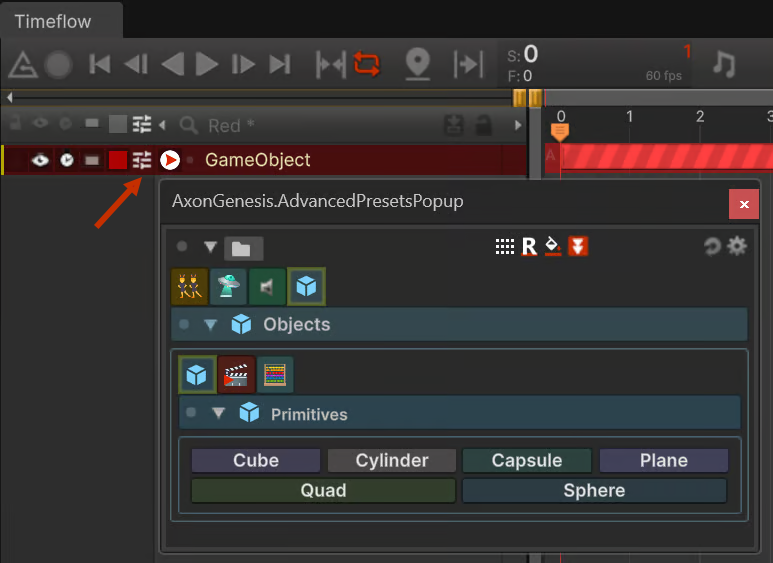Open the music note audio icon
Viewport: 773px width, 563px height.
tap(724, 64)
